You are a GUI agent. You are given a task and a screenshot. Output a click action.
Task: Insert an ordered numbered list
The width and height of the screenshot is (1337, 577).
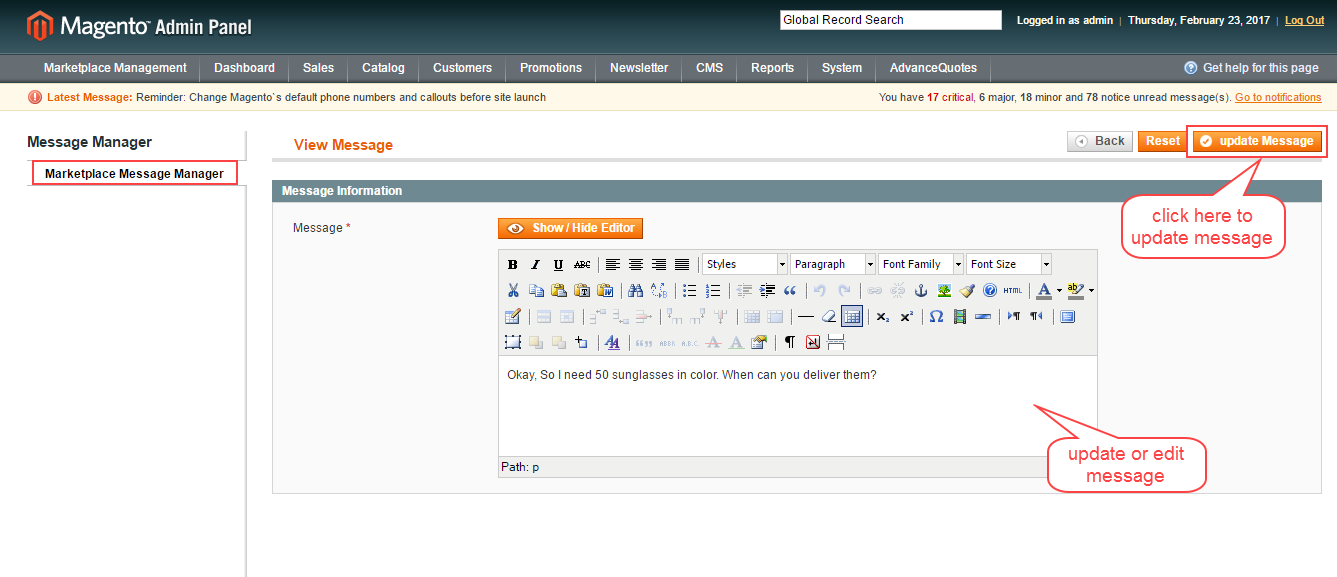pos(713,290)
